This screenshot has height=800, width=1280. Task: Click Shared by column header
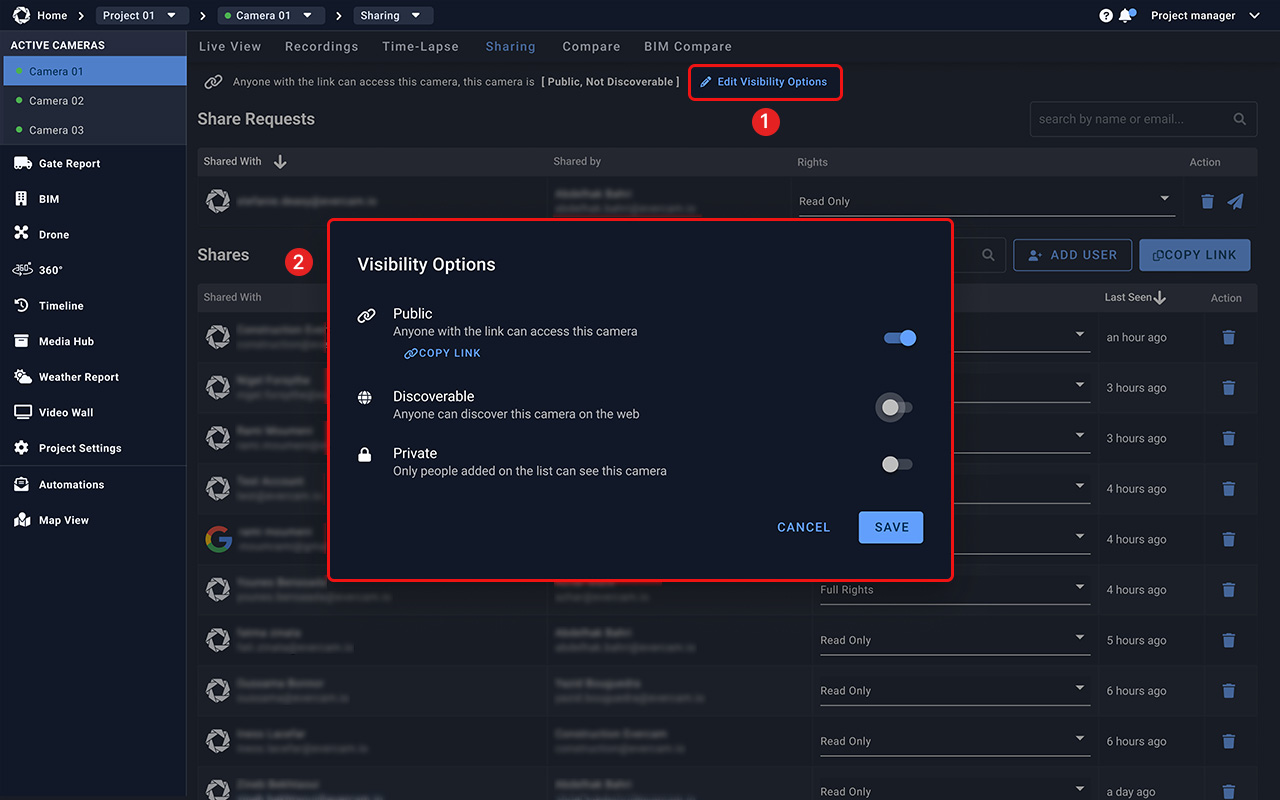(577, 161)
